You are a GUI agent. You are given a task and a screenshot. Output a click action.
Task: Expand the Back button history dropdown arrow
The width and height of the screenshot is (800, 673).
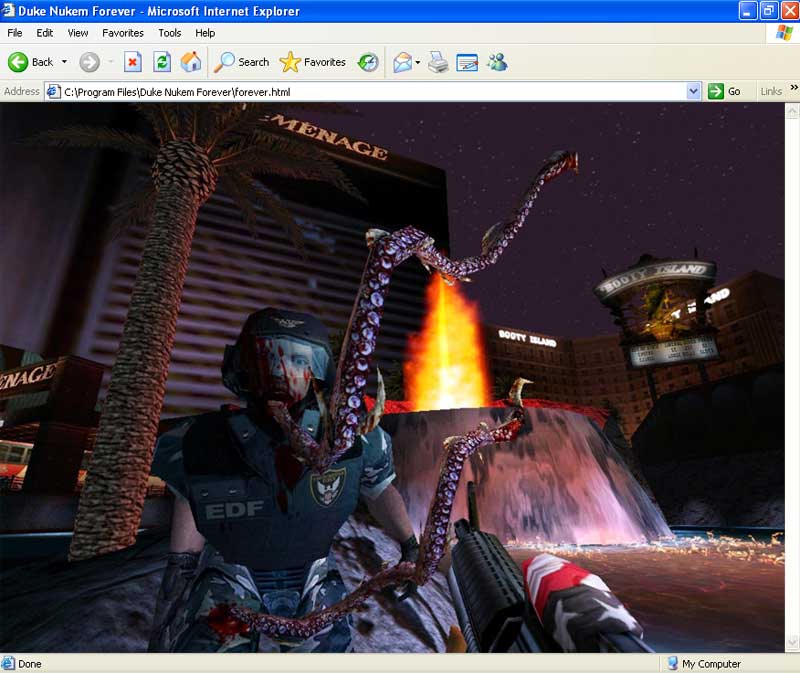64,62
